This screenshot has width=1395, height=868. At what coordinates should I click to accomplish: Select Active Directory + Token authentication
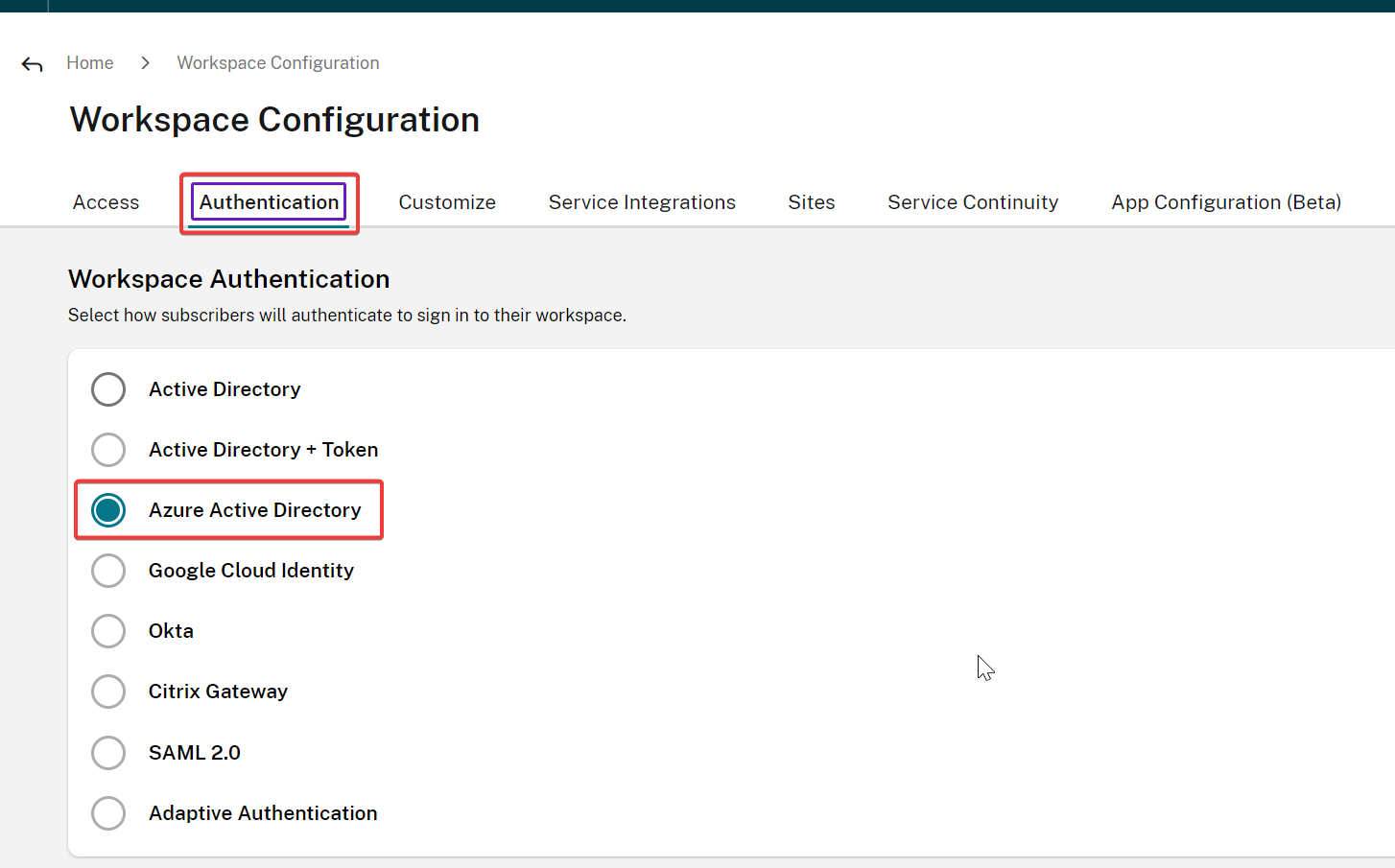click(108, 450)
